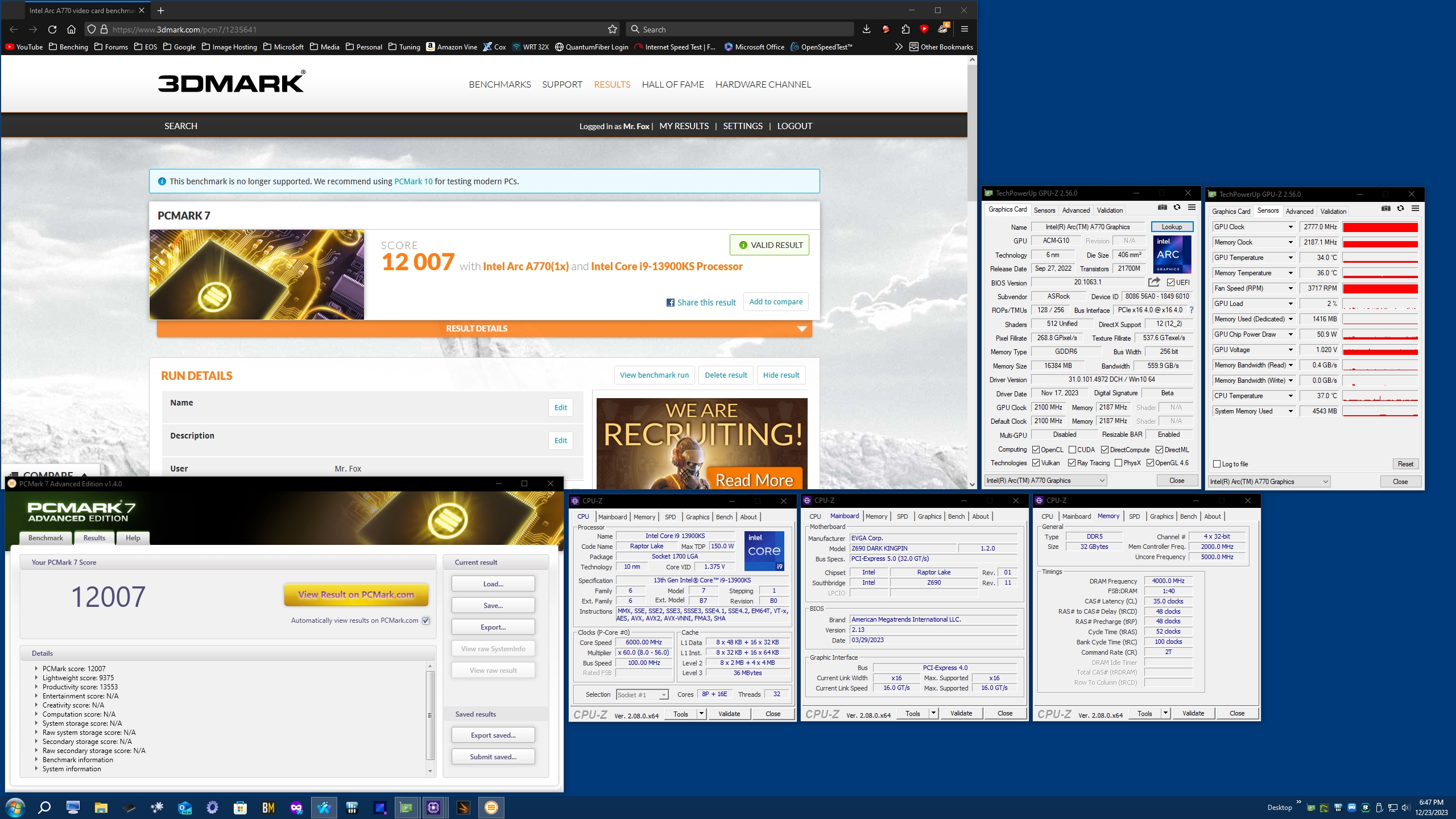Image resolution: width=1456 pixels, height=819 pixels.
Task: Open CPU-Z Socket #1 selection dropdown
Action: (642, 694)
